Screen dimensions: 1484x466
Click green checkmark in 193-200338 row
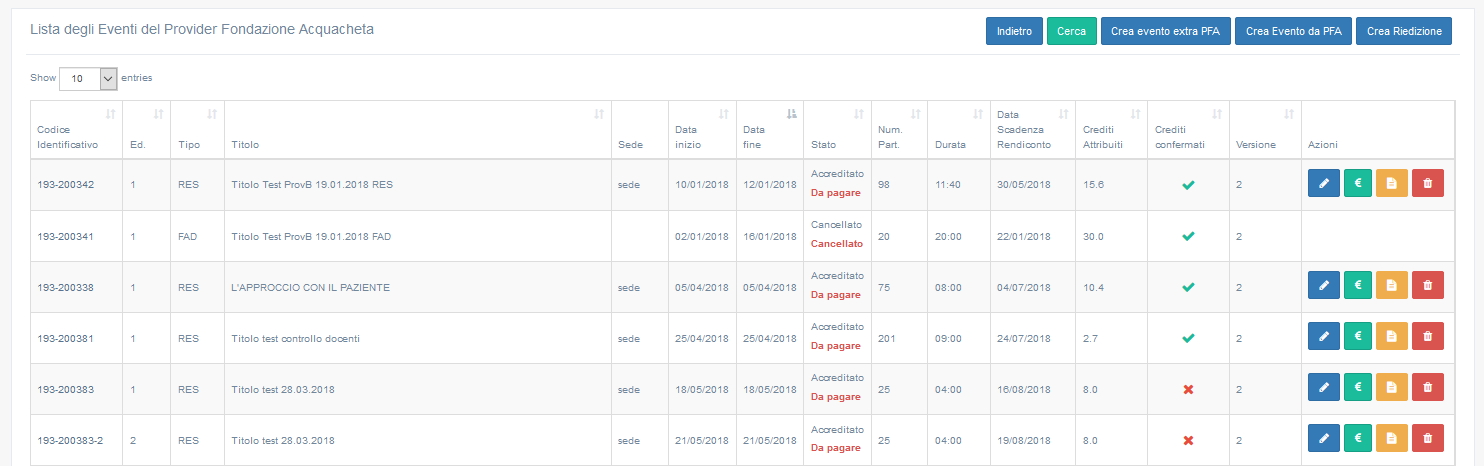pyautogui.click(x=1188, y=287)
